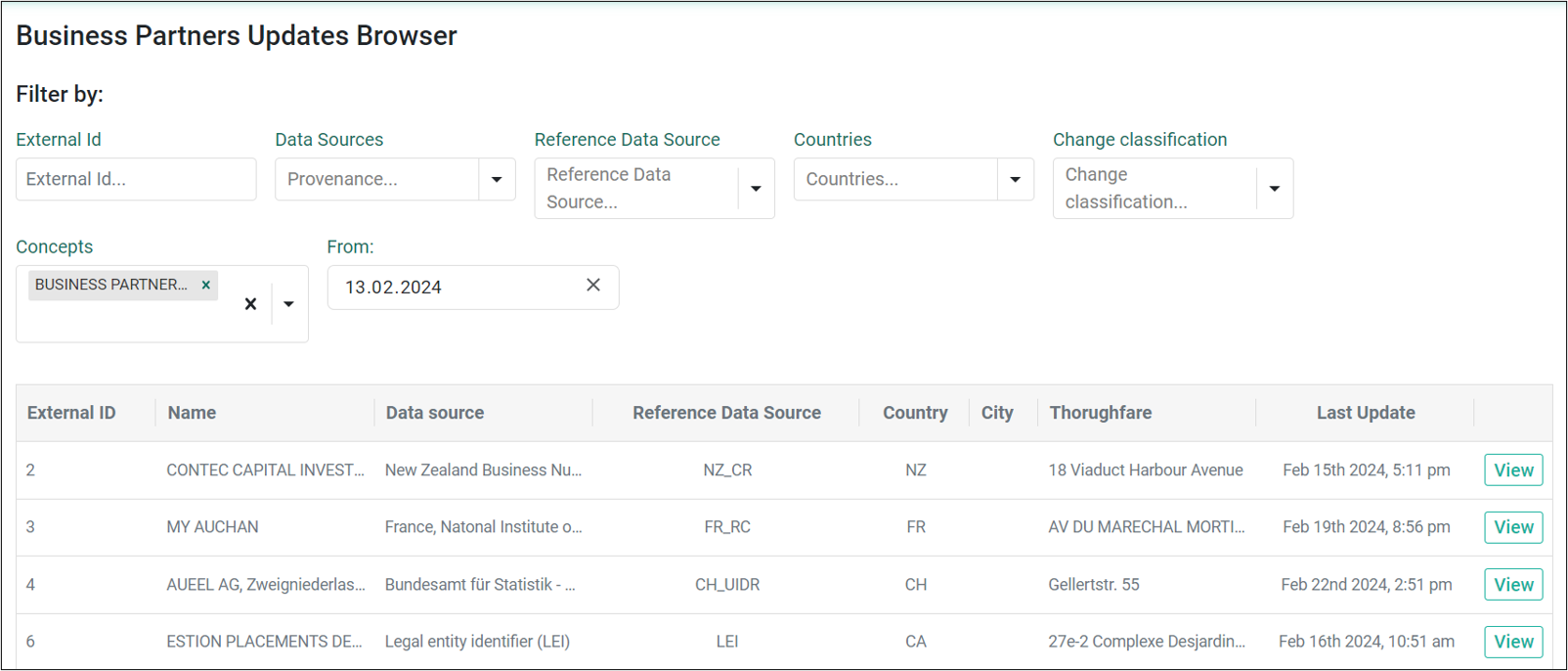The height and width of the screenshot is (671, 1568).
Task: Click AV DU MARECHAL MORTI address cell
Action: (x=1147, y=527)
